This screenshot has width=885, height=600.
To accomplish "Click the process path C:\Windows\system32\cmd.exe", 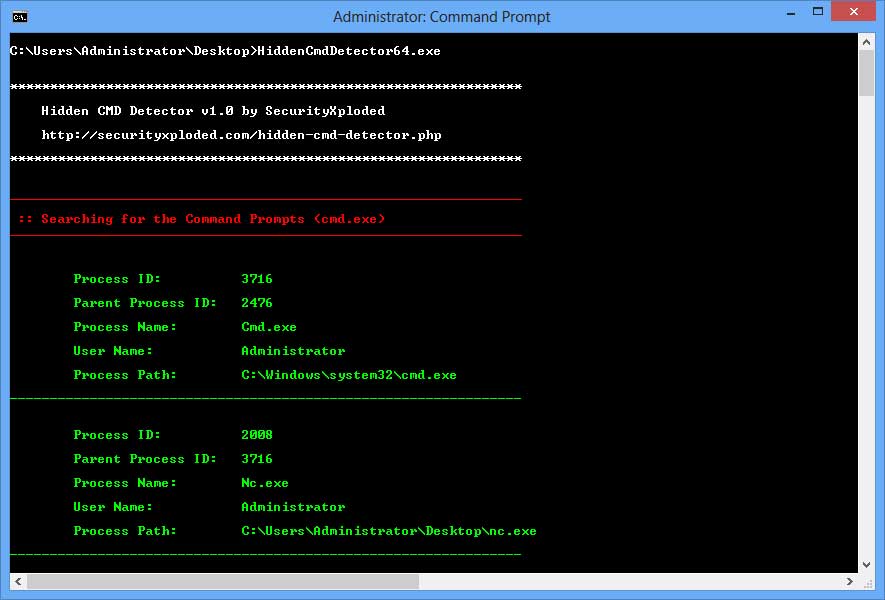I will (x=349, y=375).
